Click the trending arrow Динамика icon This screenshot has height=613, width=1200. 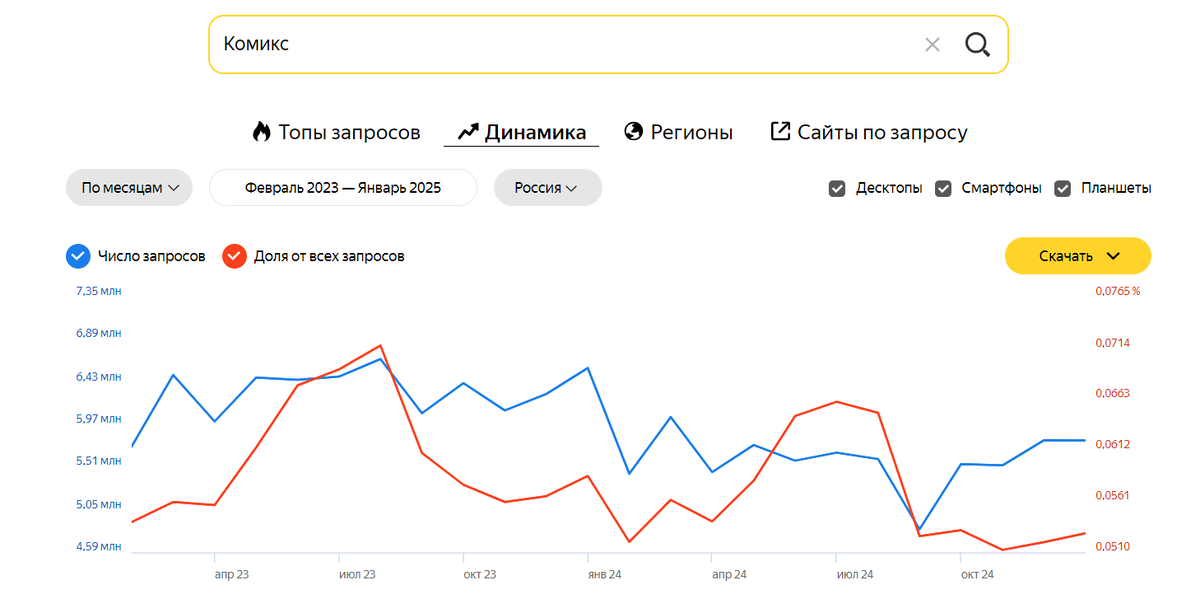[468, 132]
